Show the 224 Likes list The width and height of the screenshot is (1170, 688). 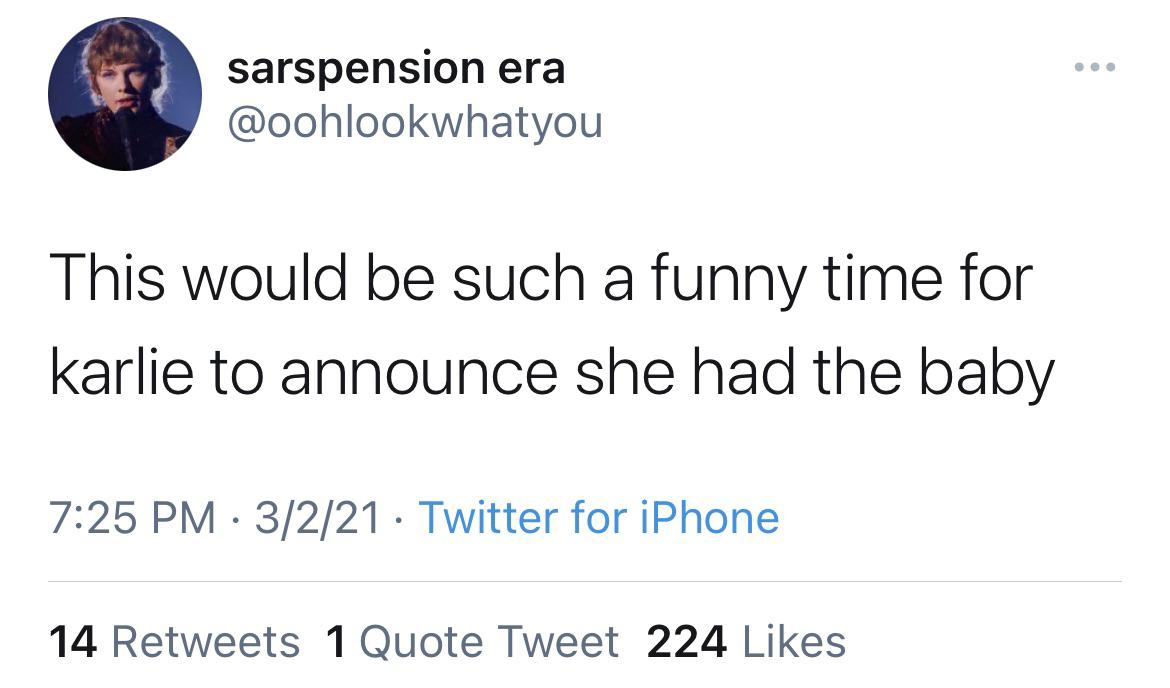[746, 641]
